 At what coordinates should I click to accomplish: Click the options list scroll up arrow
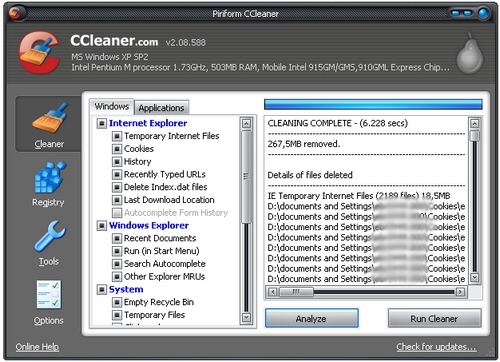246,124
